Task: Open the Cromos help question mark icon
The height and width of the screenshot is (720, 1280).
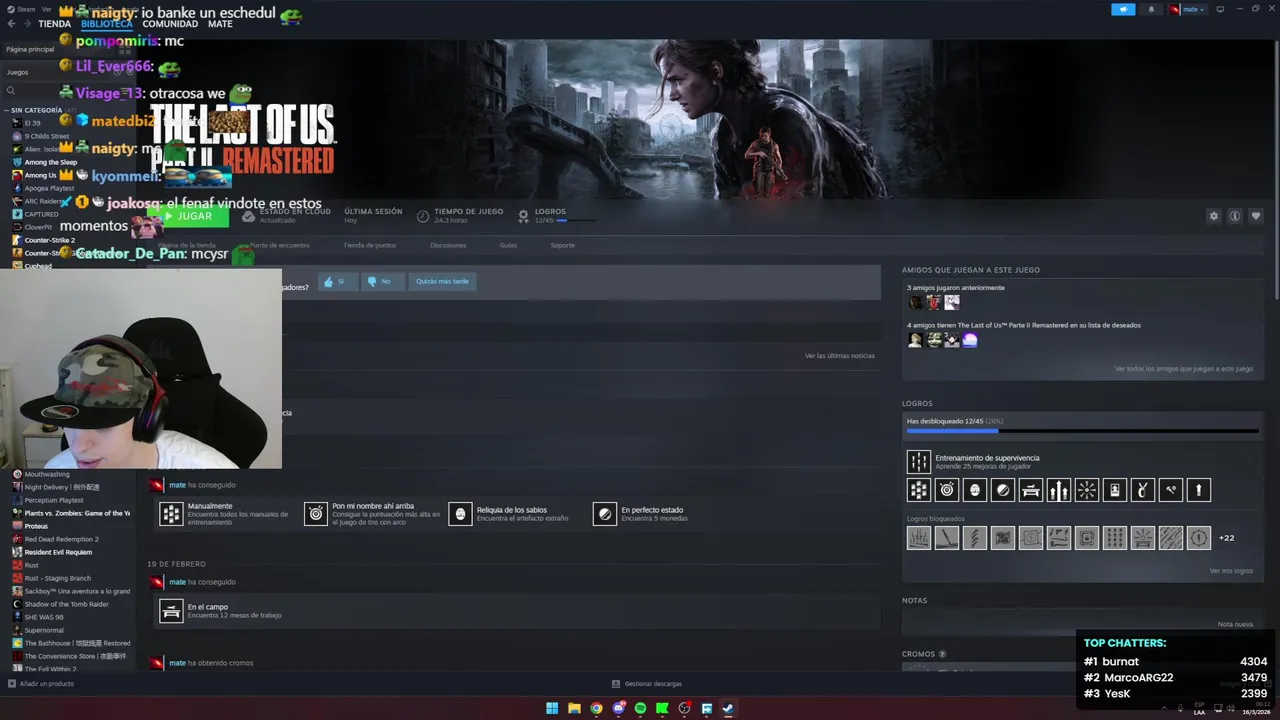Action: [x=942, y=654]
